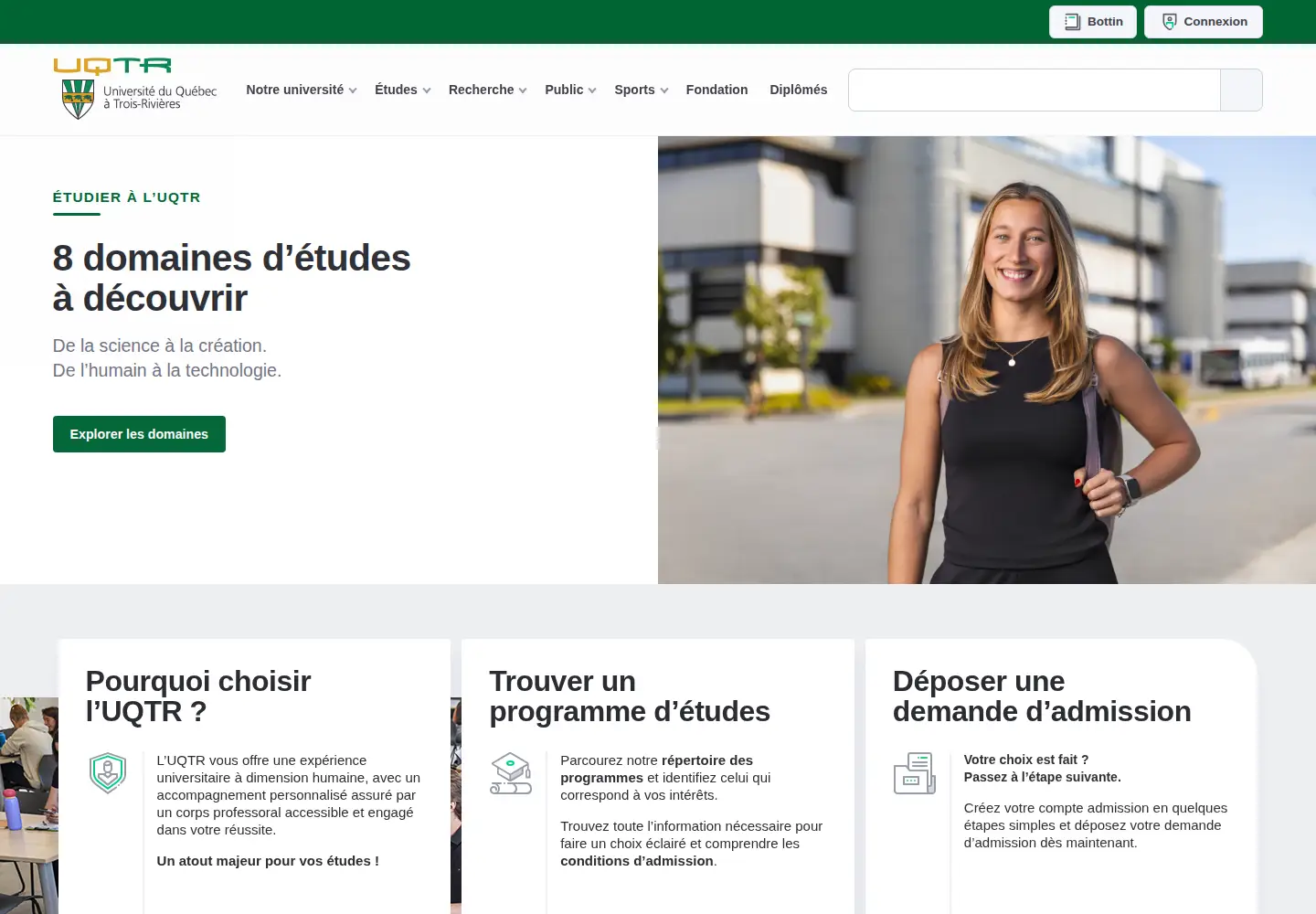The image size is (1316, 914).
Task: Select the Diplômés menu item
Action: [798, 90]
